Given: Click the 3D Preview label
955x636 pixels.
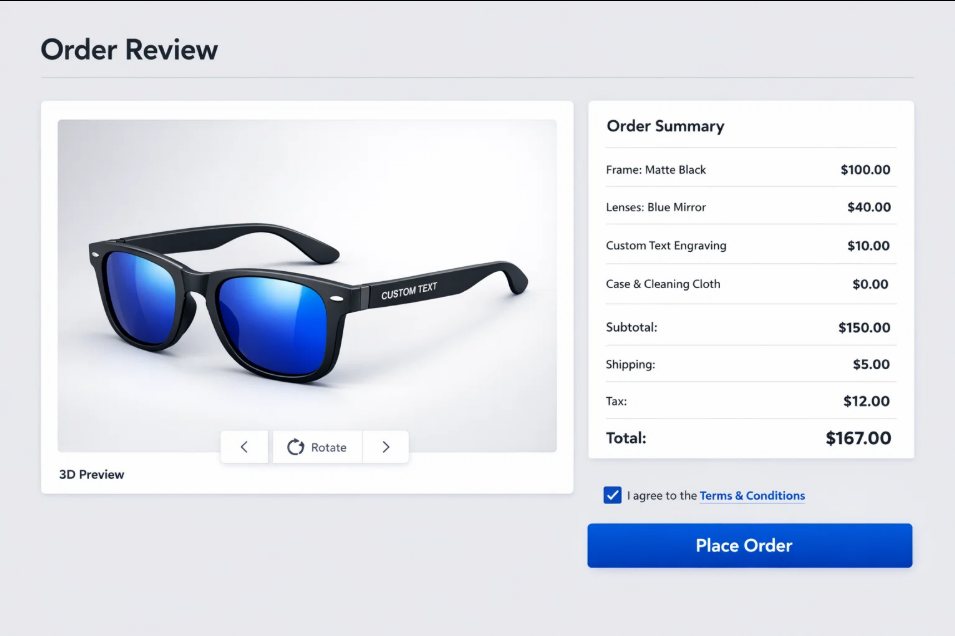Looking at the screenshot, I should point(90,474).
